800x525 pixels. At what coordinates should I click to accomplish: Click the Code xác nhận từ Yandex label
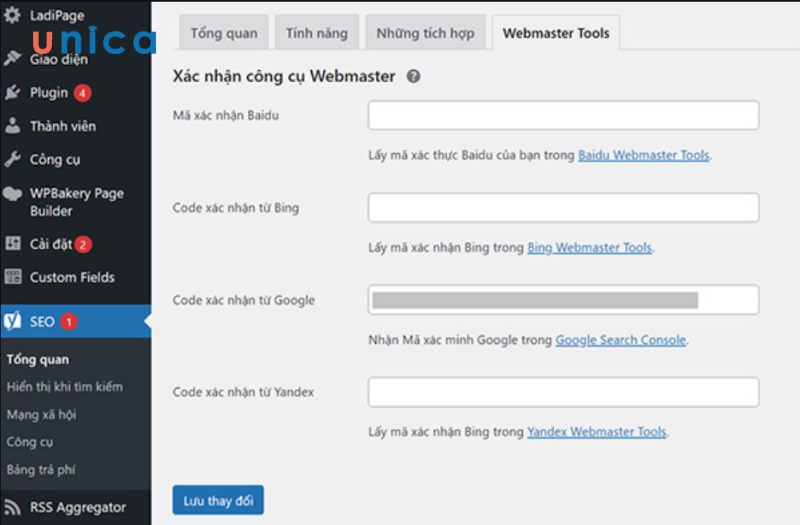point(243,392)
